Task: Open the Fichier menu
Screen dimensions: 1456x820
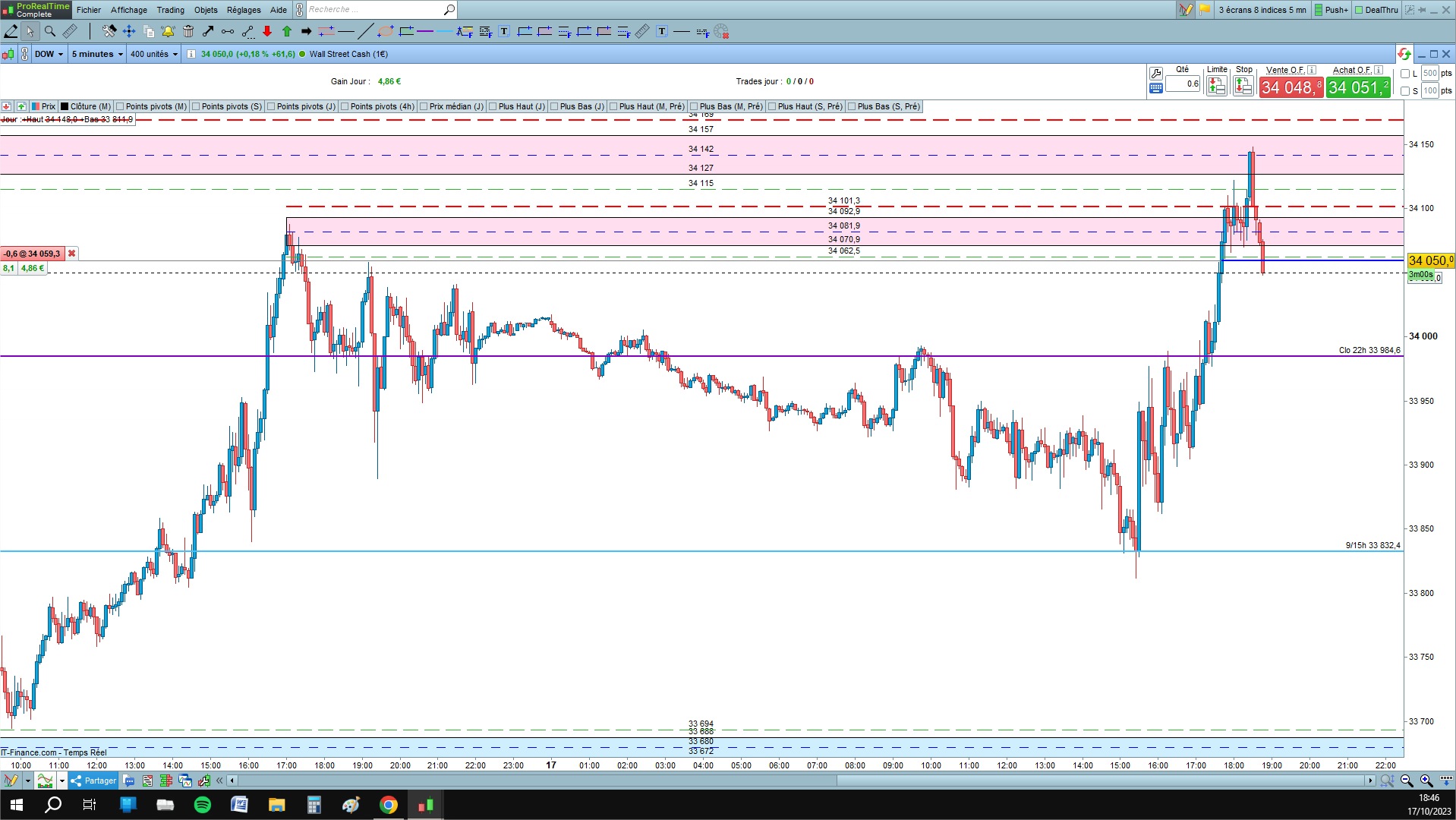Action: pos(89,10)
